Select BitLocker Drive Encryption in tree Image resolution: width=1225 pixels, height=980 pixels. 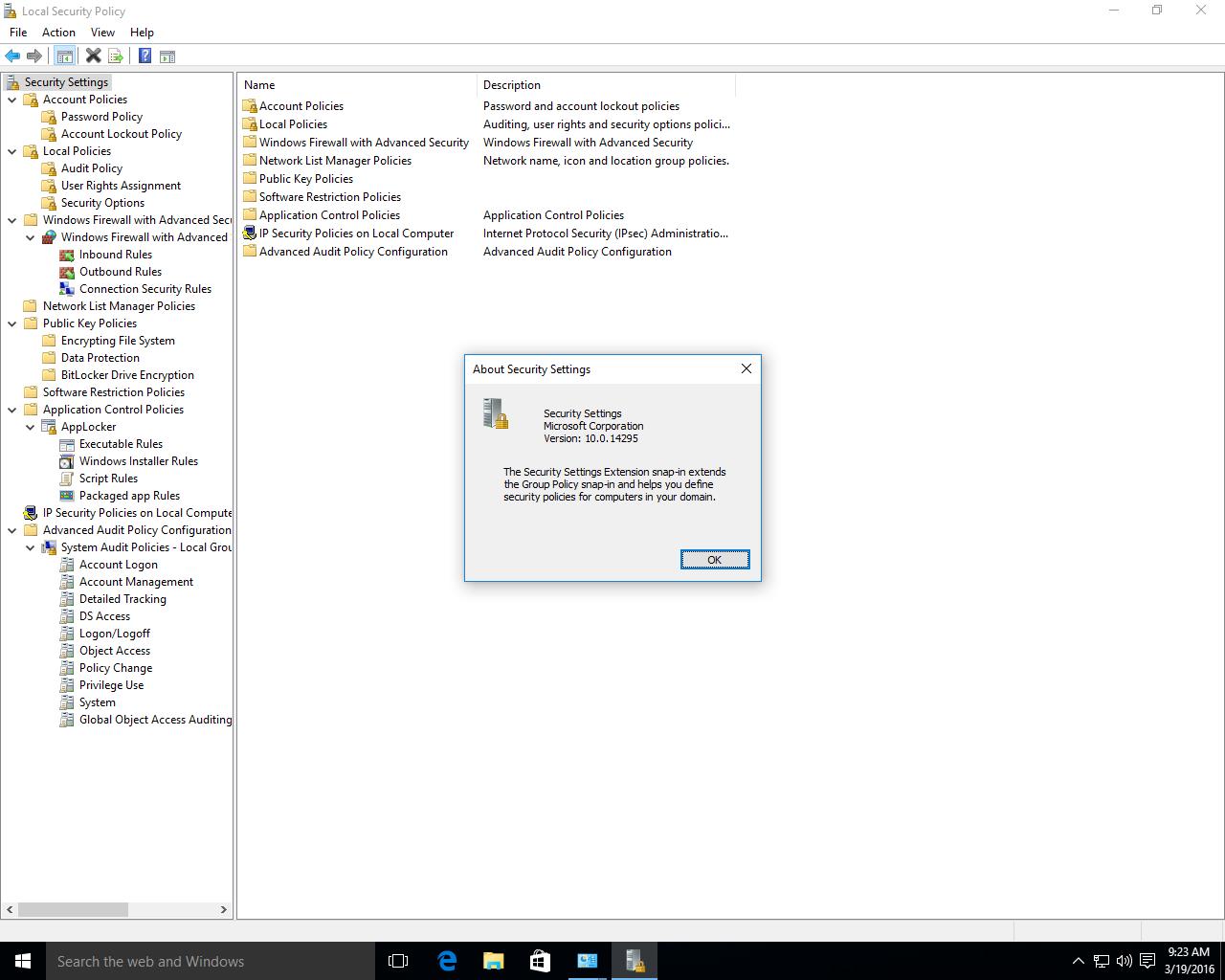[x=127, y=375]
